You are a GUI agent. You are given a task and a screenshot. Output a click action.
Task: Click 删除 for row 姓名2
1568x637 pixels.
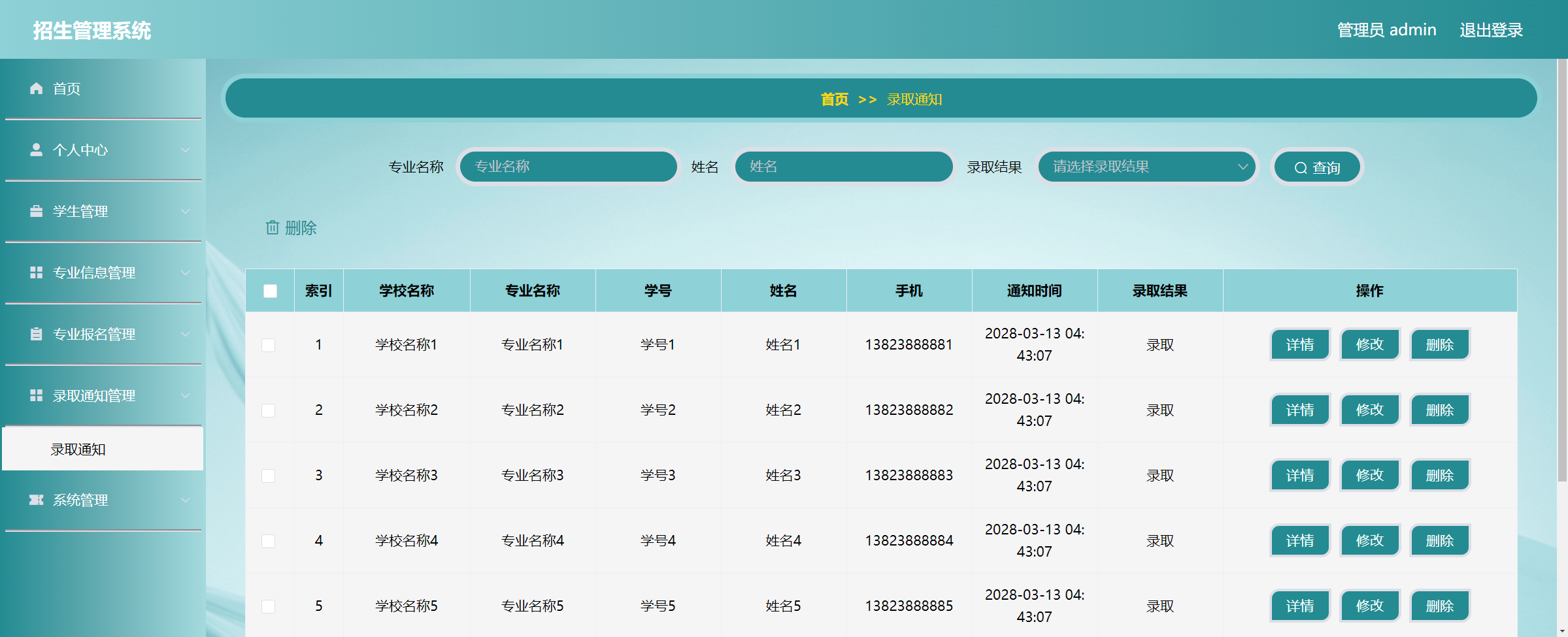1440,410
